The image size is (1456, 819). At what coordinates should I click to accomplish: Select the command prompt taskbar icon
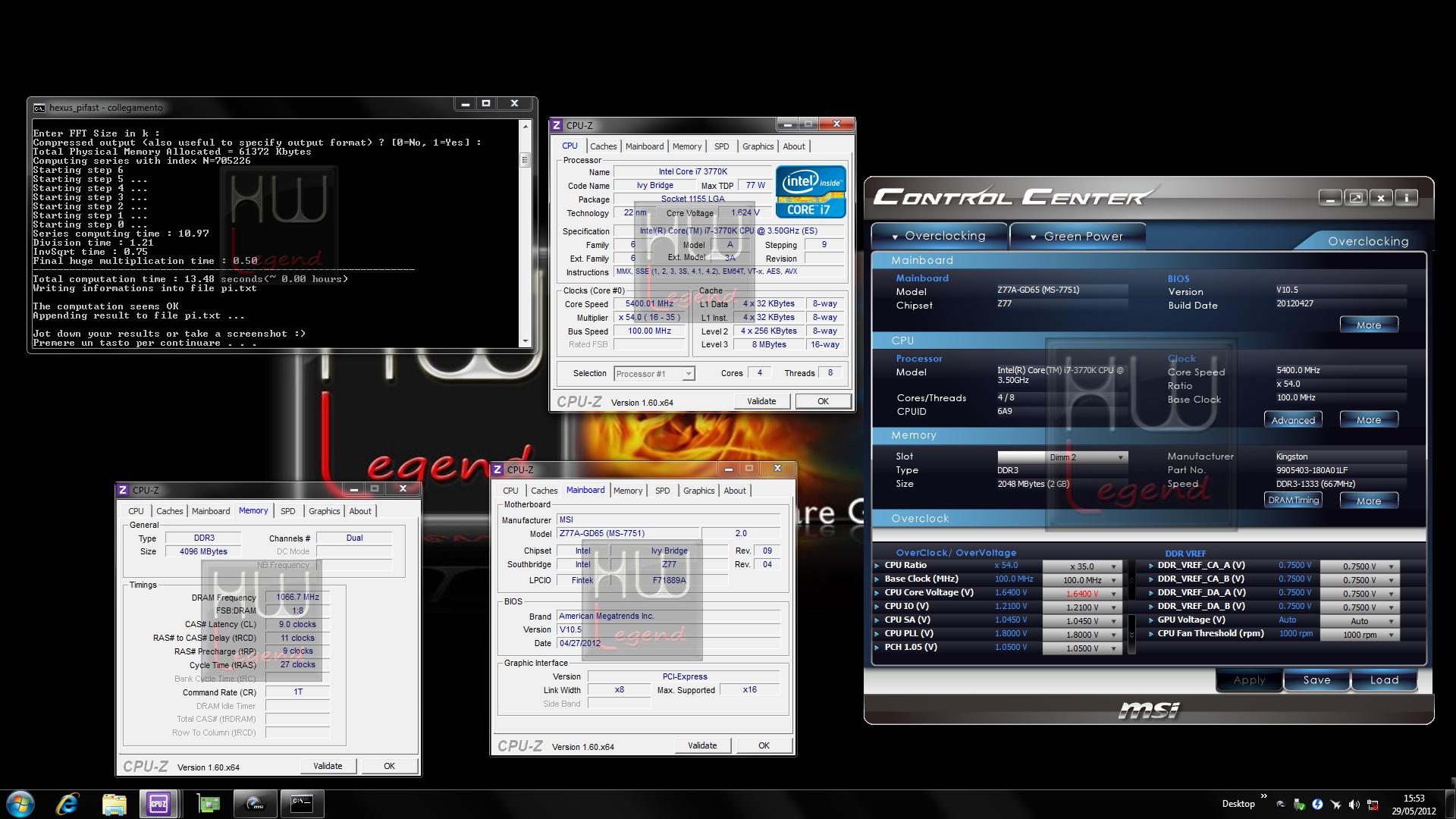tap(302, 804)
